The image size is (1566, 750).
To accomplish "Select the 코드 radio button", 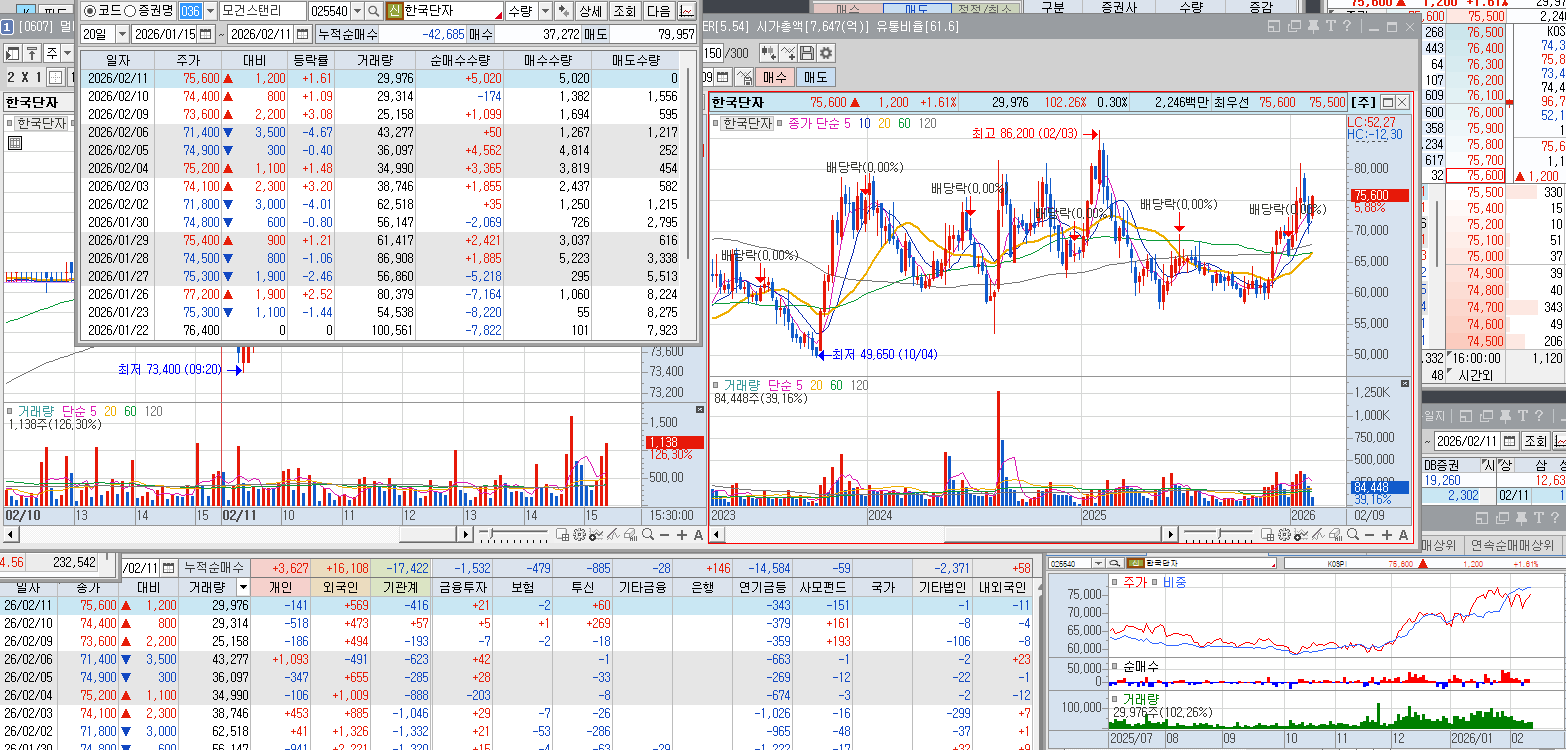I will [x=90, y=11].
